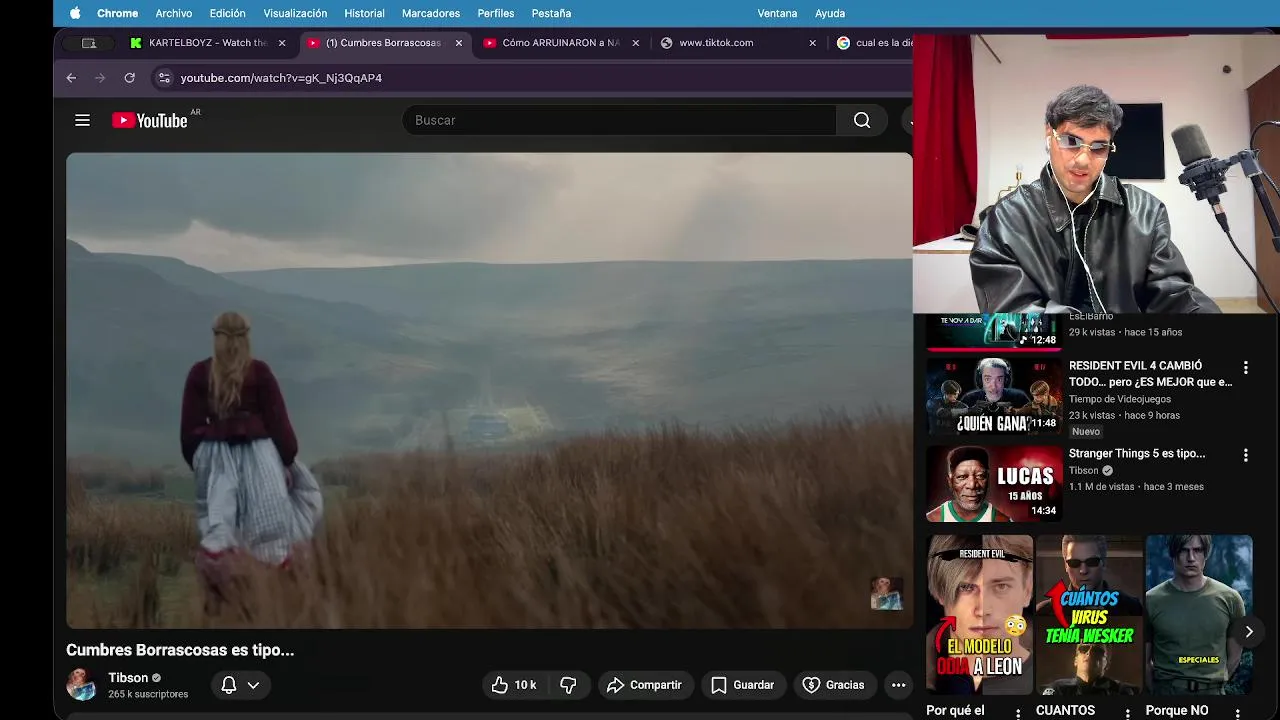Open the EL MODELO ODIA A LEON short

pos(979,615)
